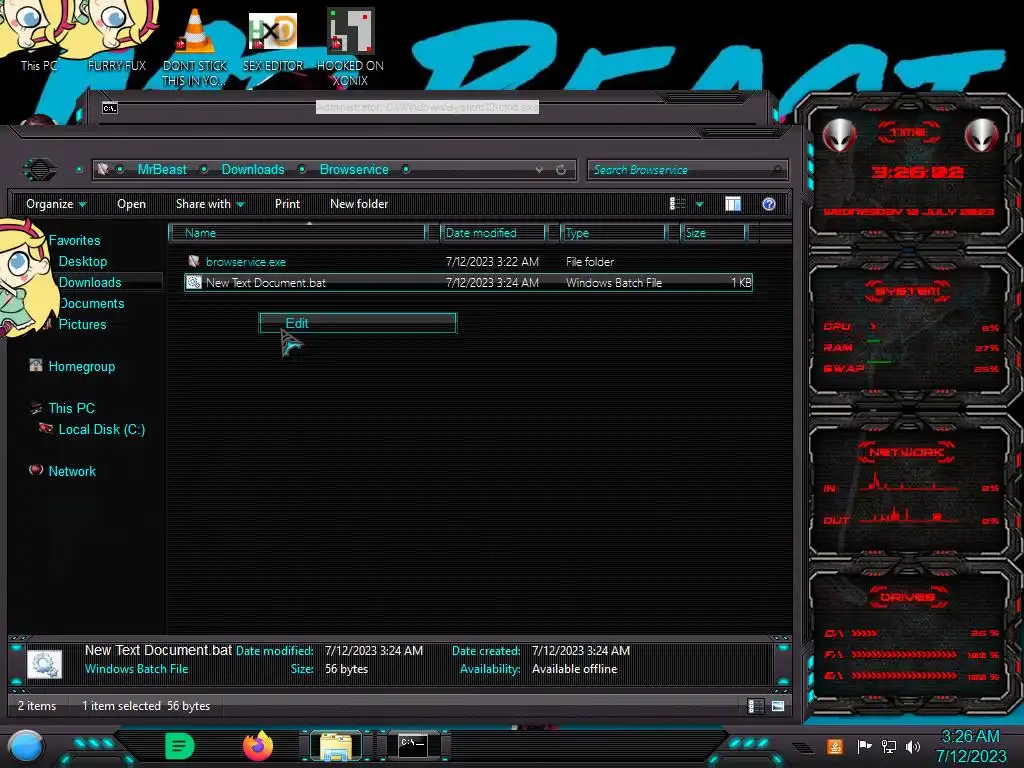Select Downloads under Favorites

pos(90,282)
